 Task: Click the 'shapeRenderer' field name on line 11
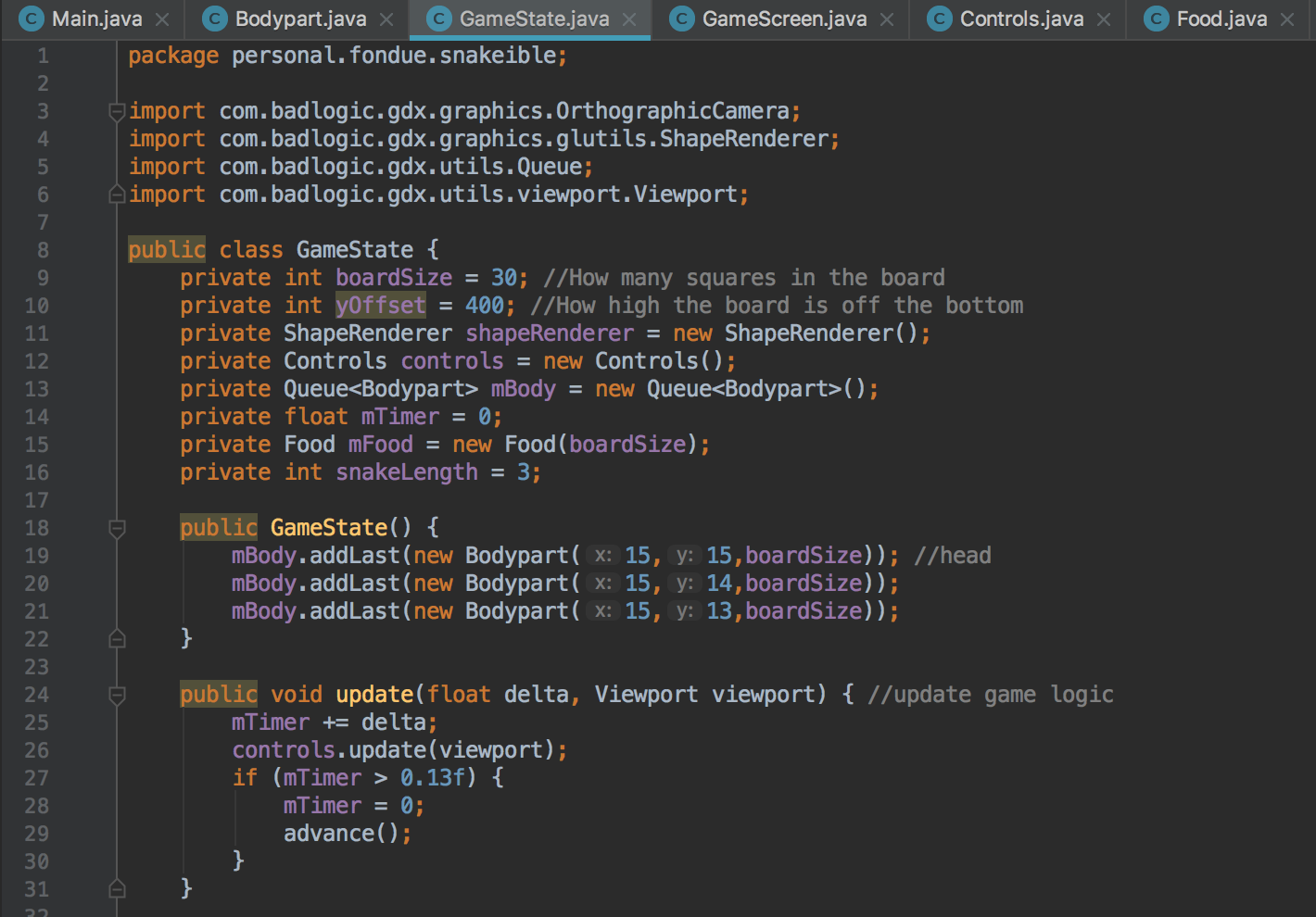coord(550,333)
